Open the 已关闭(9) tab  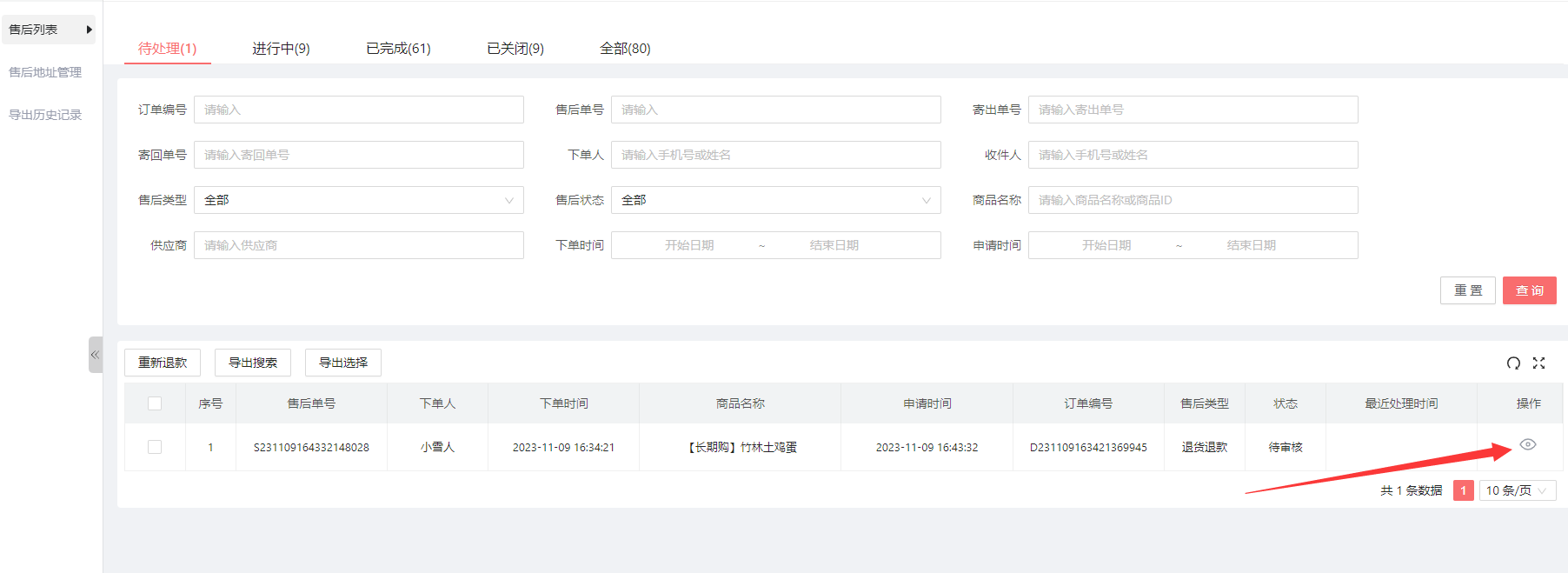coord(515,49)
